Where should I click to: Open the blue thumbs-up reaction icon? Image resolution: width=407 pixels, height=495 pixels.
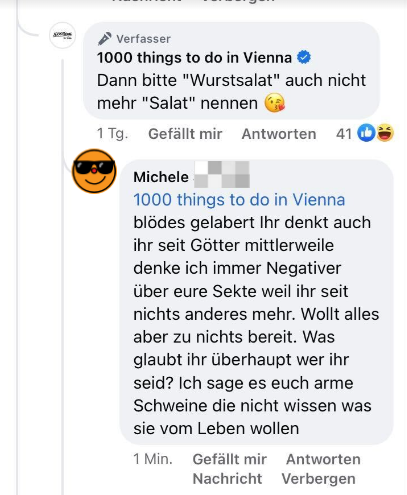pyautogui.click(x=366, y=133)
